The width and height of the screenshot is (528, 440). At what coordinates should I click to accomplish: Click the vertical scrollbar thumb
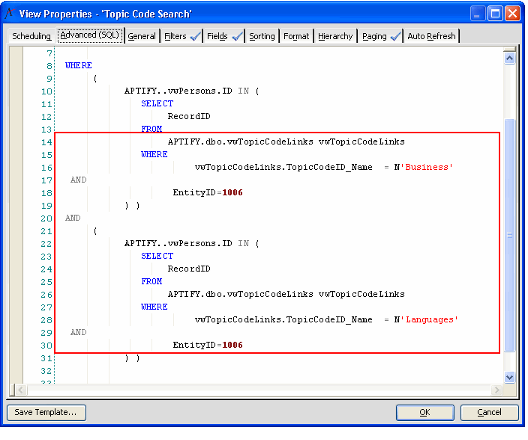509,235
